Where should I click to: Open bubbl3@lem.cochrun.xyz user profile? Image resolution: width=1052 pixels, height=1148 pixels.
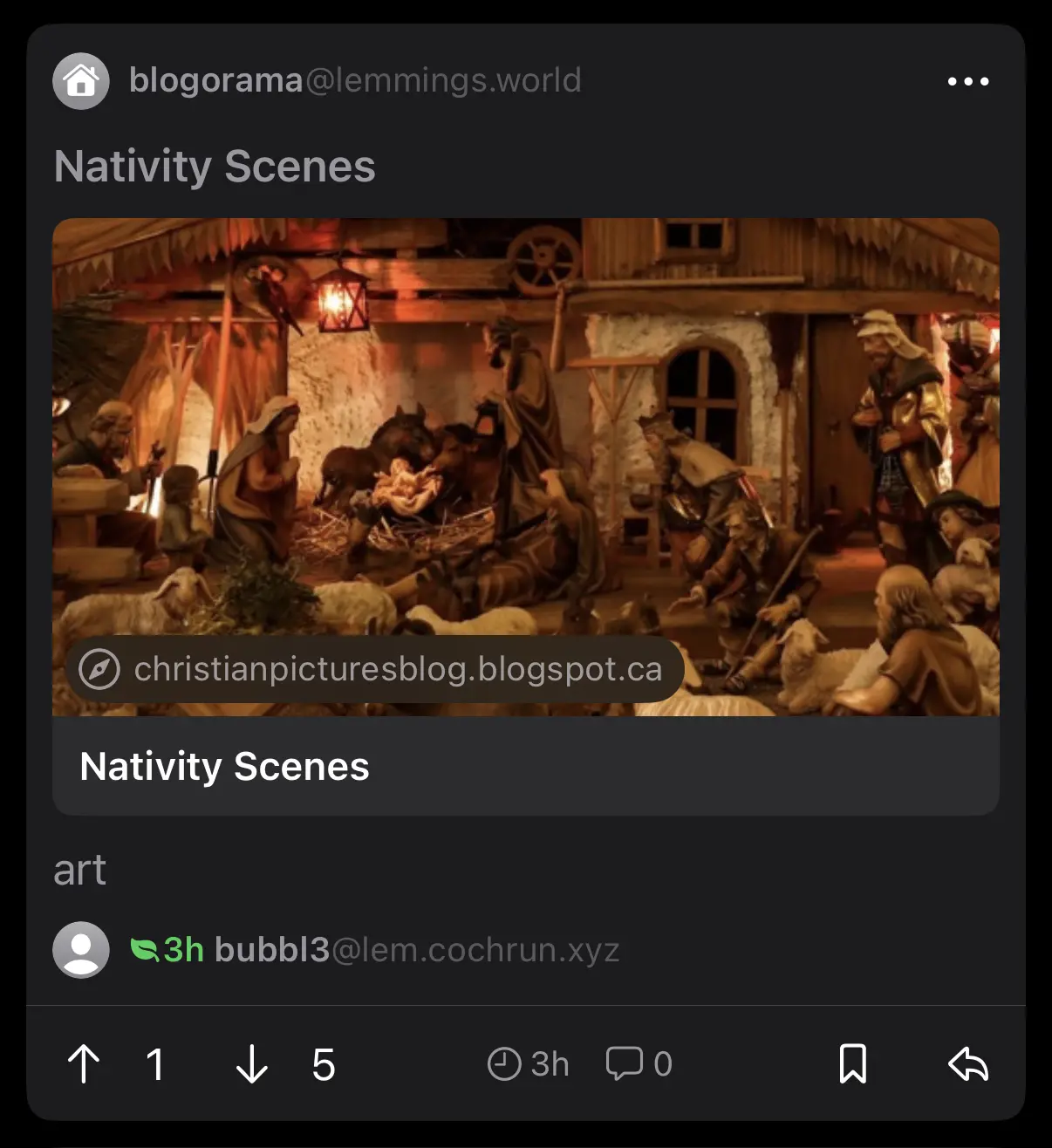coord(417,949)
